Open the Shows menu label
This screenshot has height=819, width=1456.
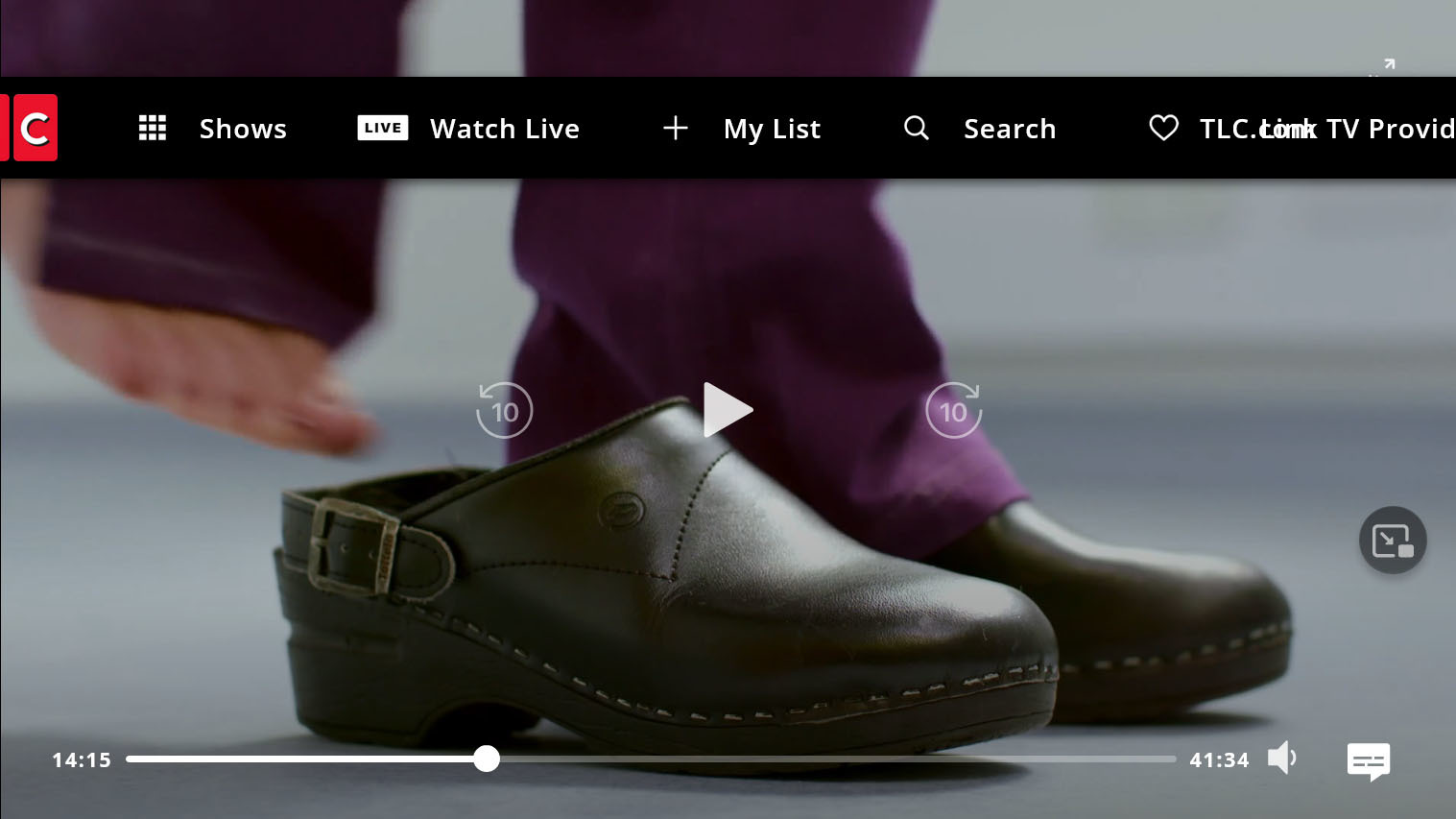(243, 129)
